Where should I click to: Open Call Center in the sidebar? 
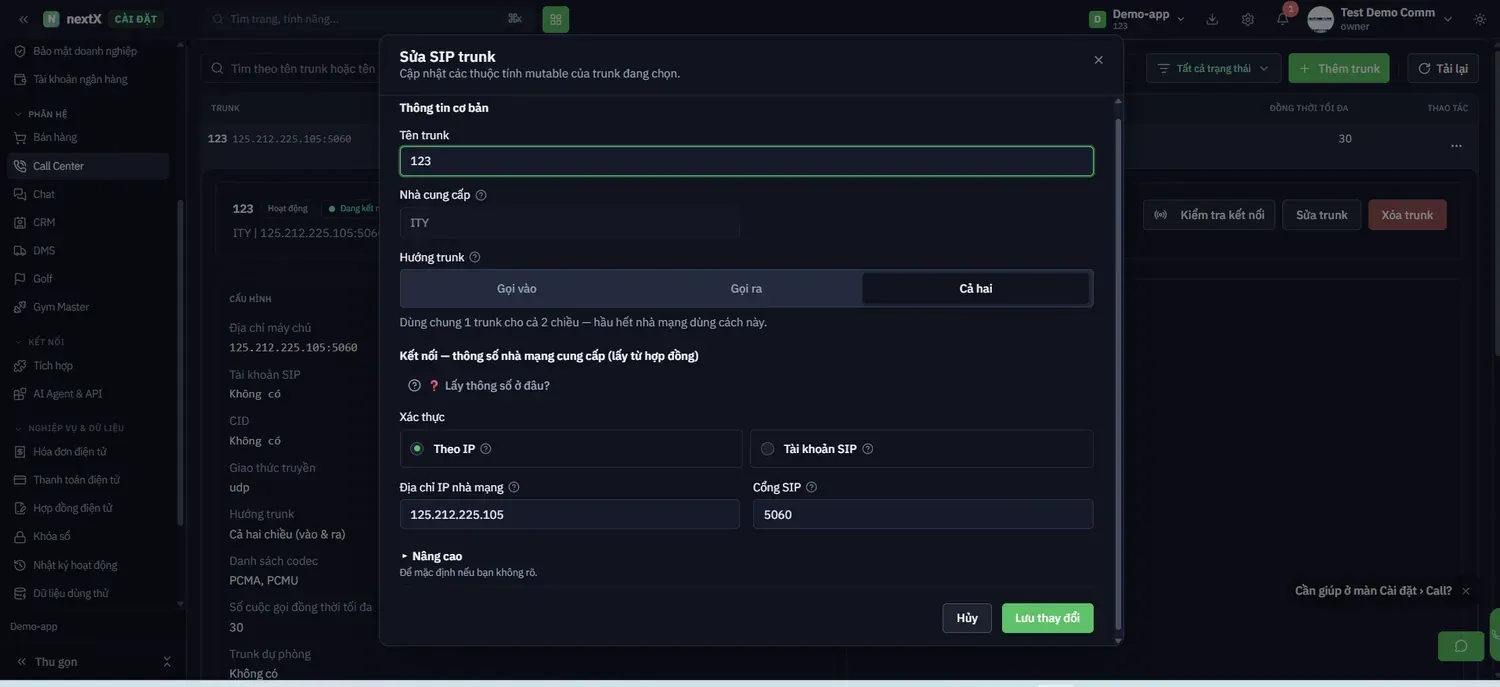[x=88, y=166]
